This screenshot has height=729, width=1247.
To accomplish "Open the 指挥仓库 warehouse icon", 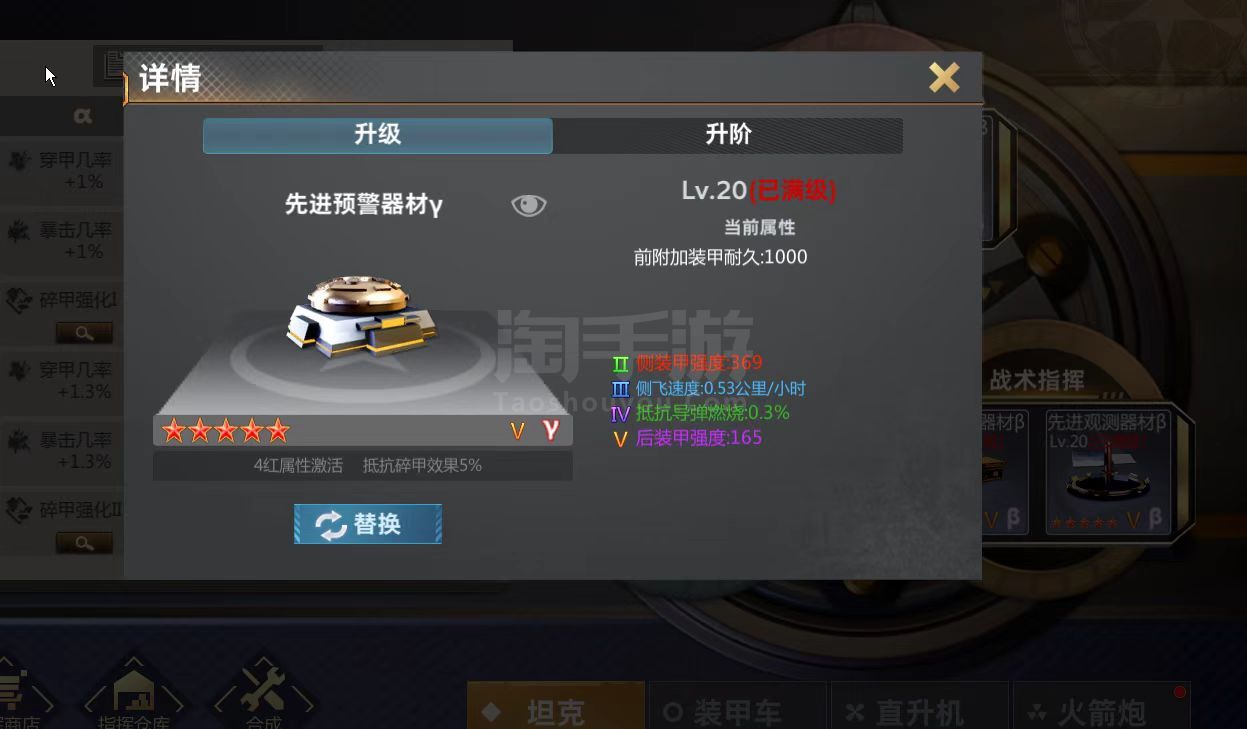I will pos(134,694).
